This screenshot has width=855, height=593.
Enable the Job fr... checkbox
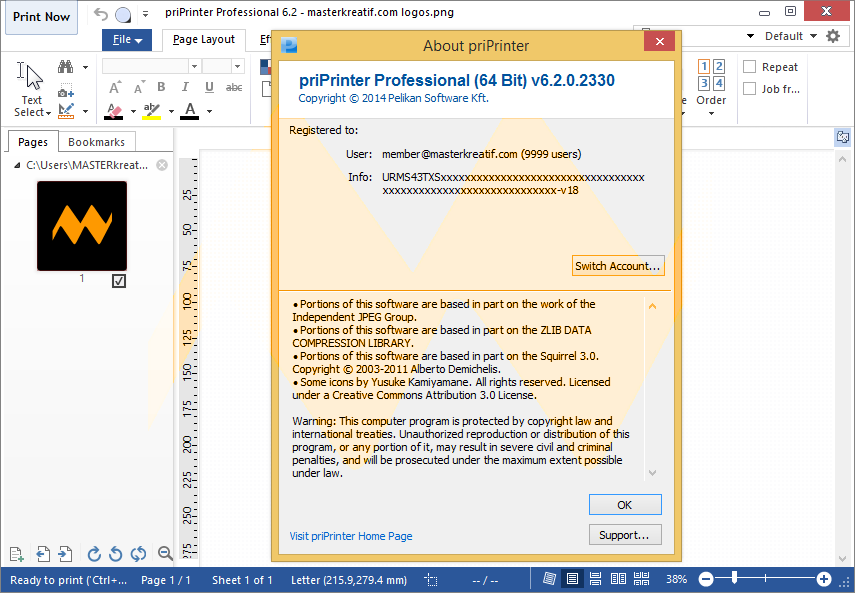(x=750, y=89)
